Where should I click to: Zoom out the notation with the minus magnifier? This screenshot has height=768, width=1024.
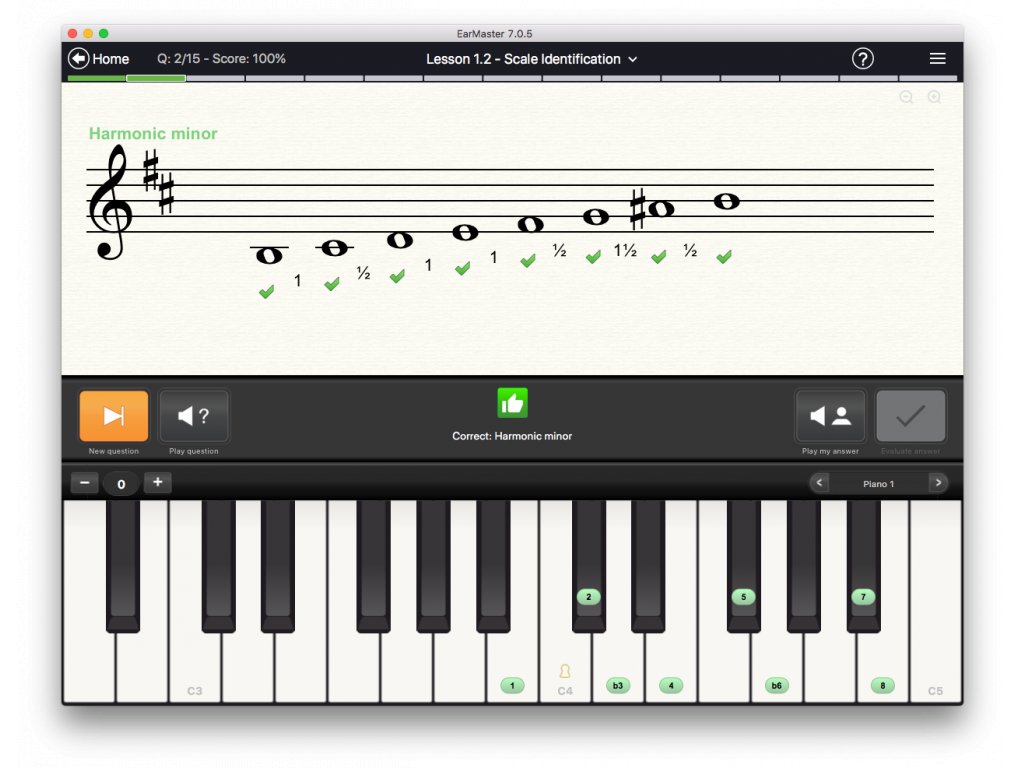point(906,97)
